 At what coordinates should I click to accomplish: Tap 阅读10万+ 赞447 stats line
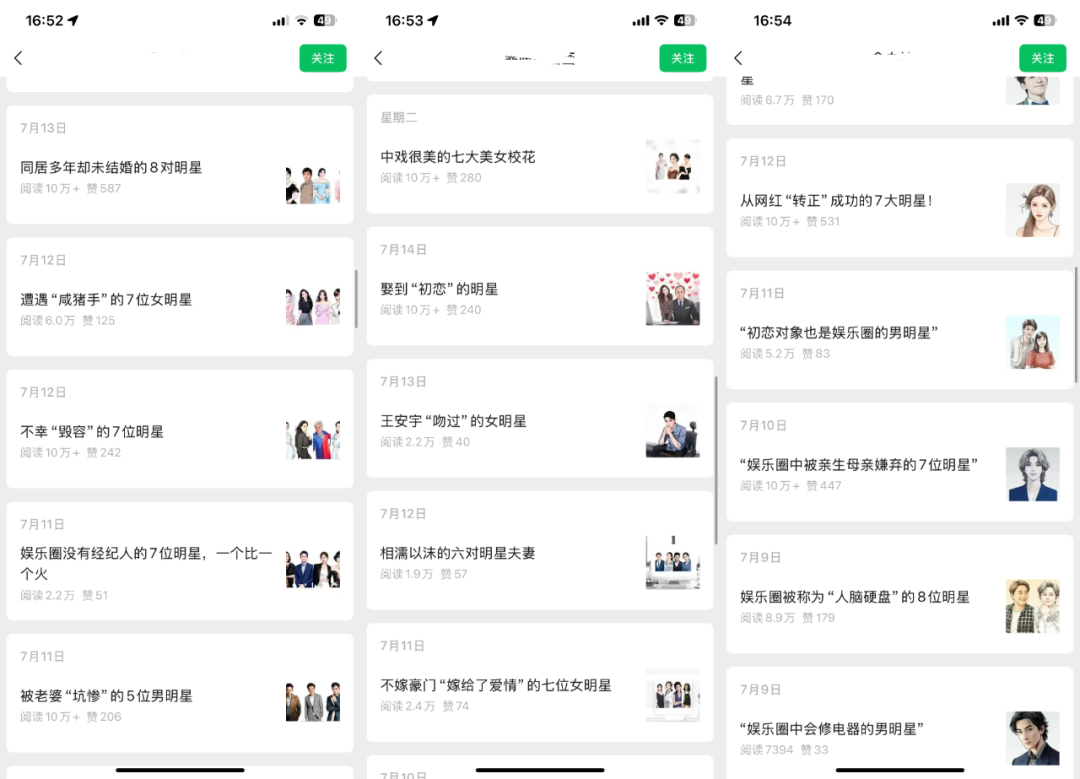(791, 486)
